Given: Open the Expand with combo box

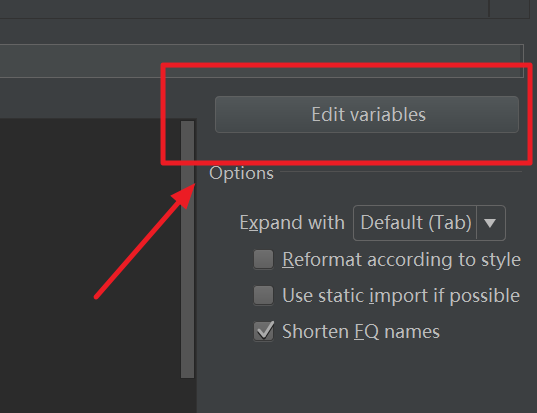Looking at the screenshot, I should click(429, 223).
